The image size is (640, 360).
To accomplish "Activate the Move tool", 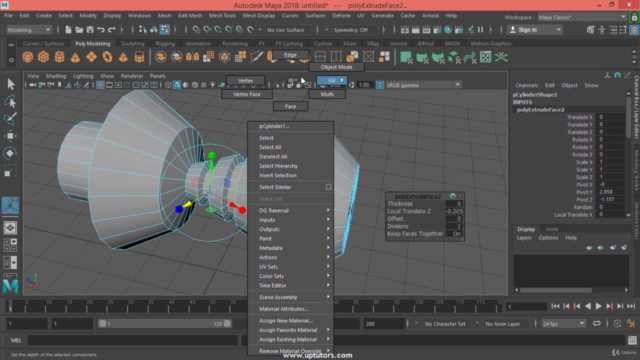I will tap(11, 136).
